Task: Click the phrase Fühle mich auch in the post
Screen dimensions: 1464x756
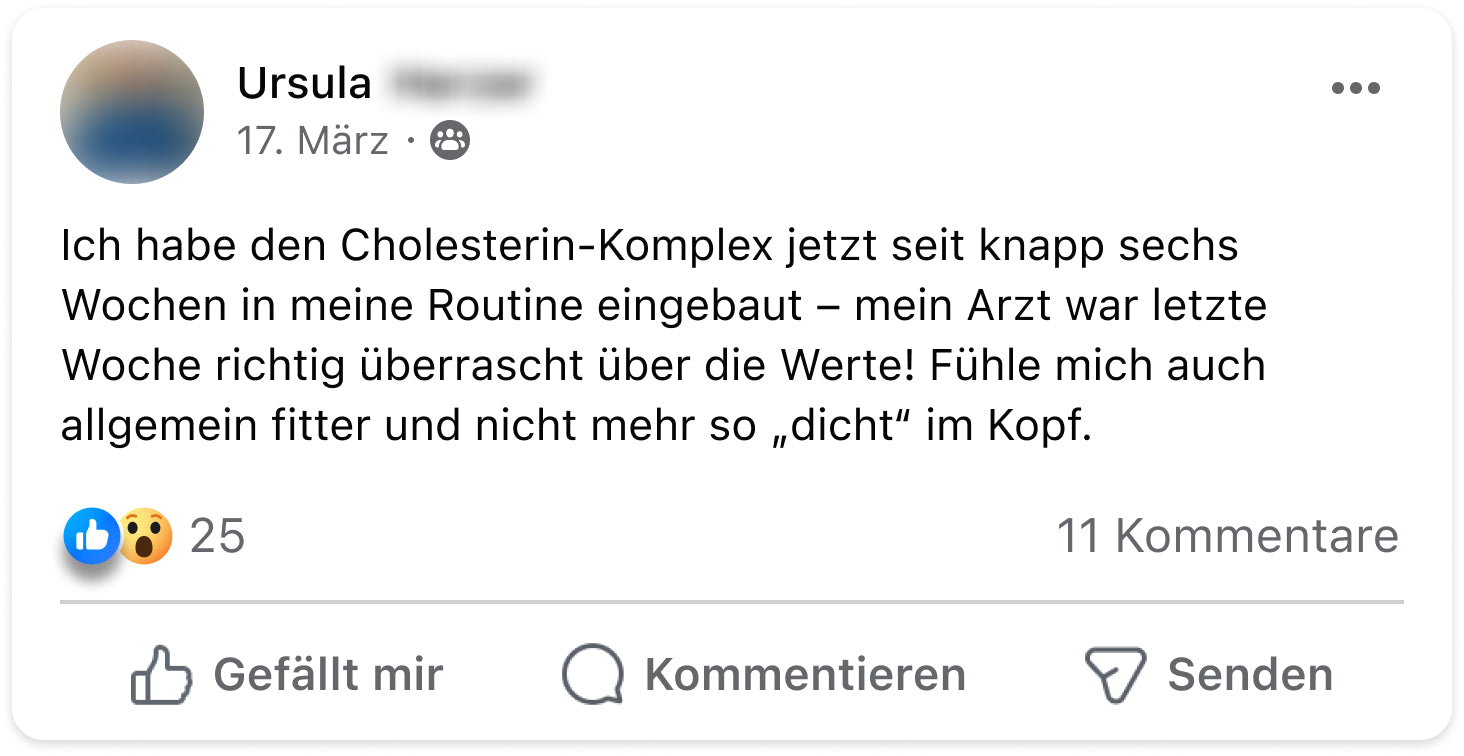Action: (1097, 367)
